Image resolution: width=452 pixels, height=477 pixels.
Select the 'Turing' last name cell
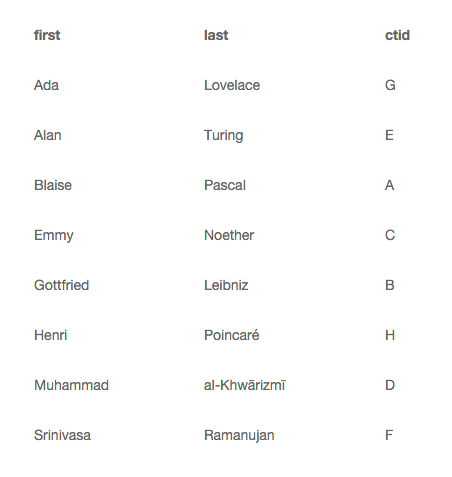pos(224,136)
